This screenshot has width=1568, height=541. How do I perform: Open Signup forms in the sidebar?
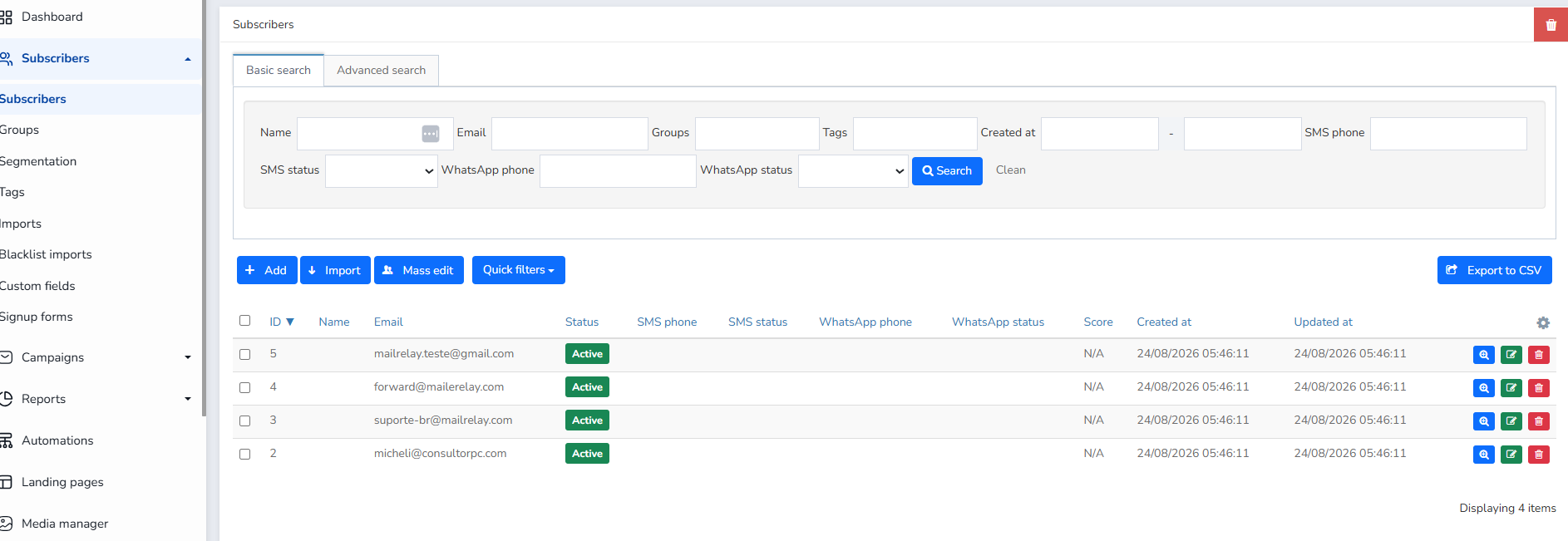(x=37, y=317)
